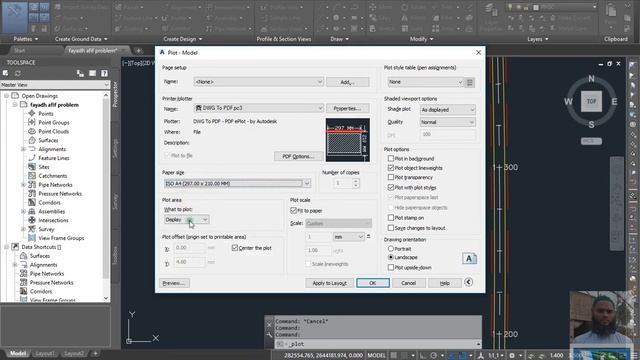
Task: Click the Add... button
Action: pos(347,82)
